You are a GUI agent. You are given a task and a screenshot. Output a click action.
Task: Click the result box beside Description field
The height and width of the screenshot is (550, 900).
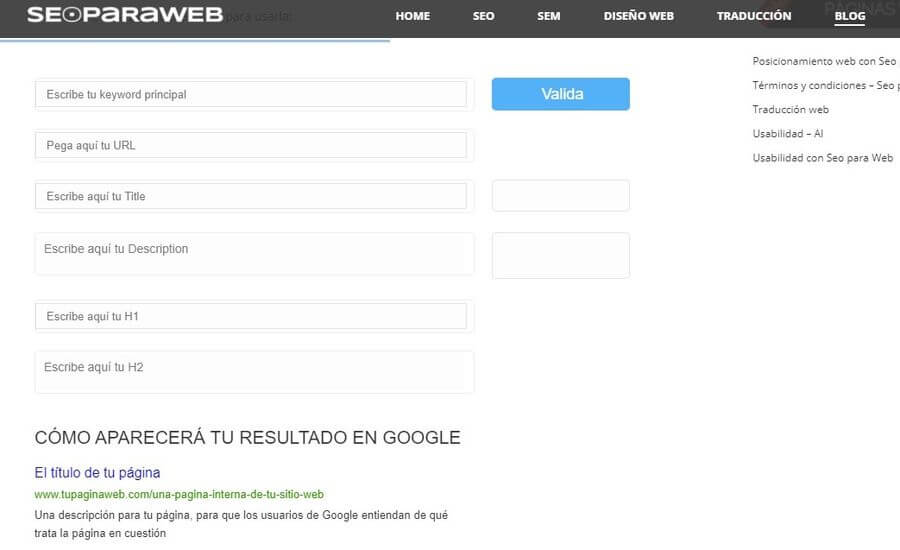(561, 255)
